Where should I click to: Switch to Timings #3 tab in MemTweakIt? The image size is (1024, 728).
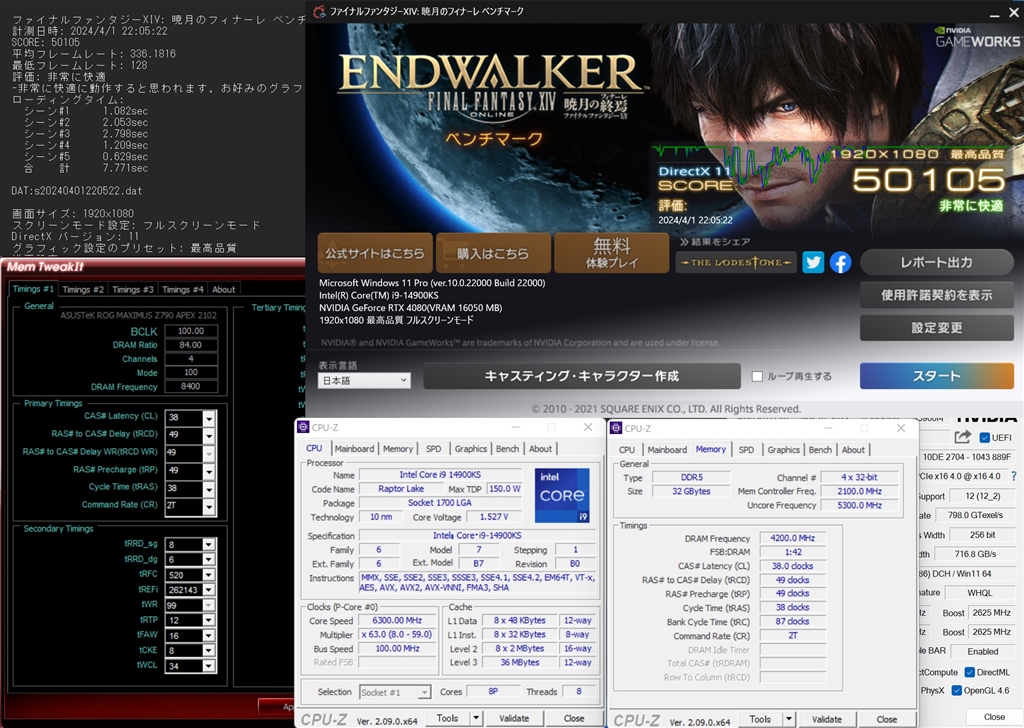coord(133,289)
